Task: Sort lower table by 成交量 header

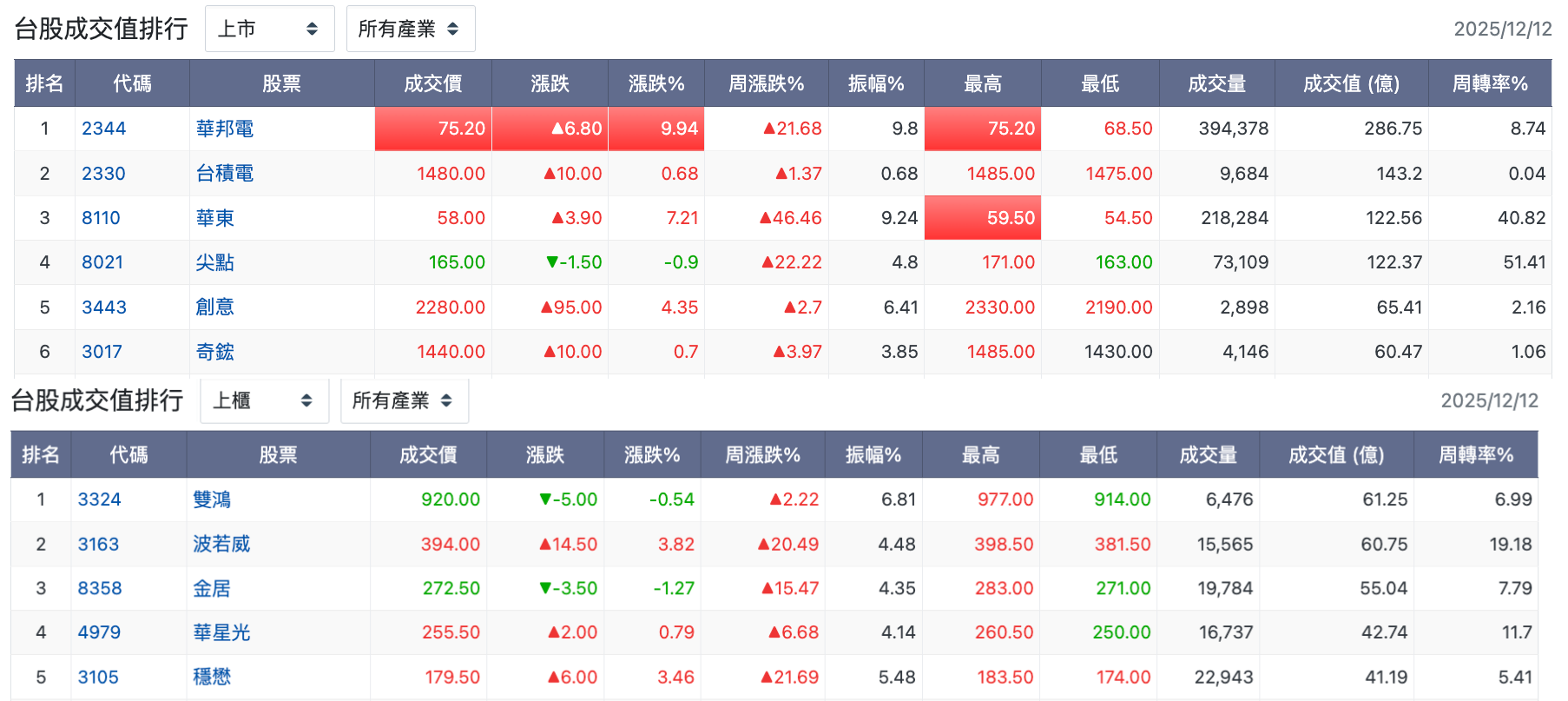Action: coord(1208,455)
